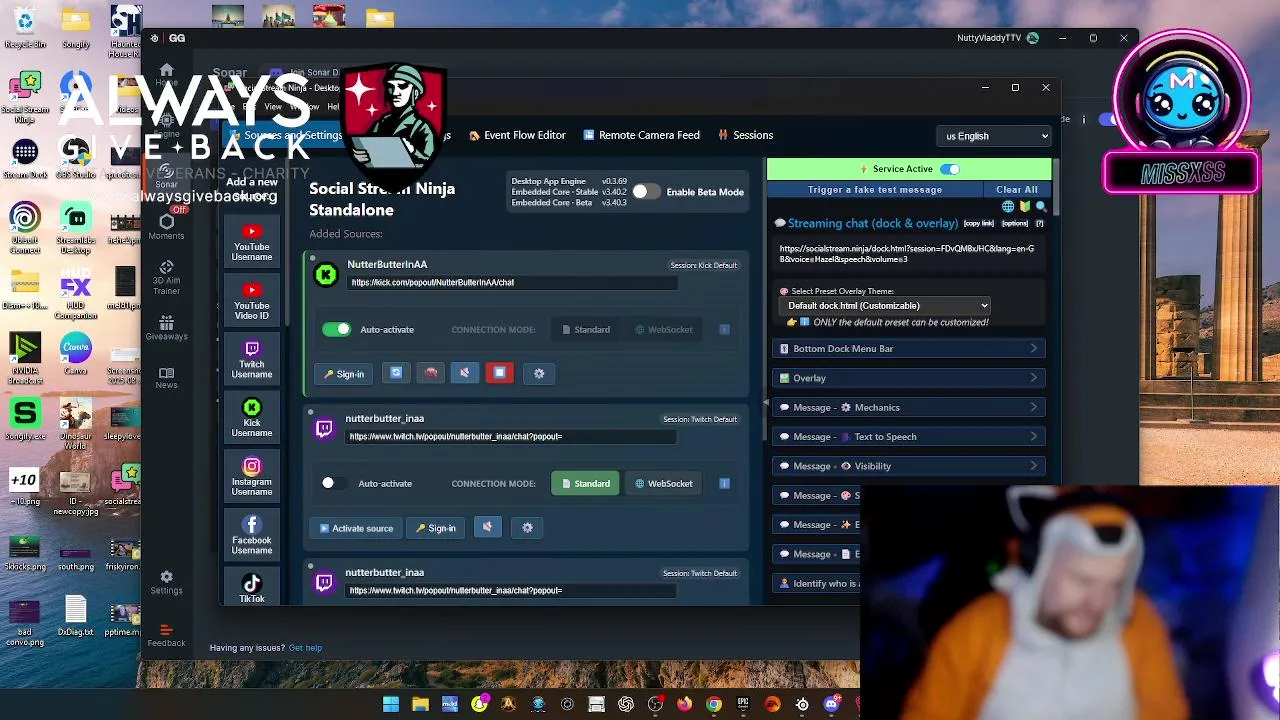Viewport: 1280px width, 720px height.
Task: Add a Facebook Username source
Action: pyautogui.click(x=252, y=535)
